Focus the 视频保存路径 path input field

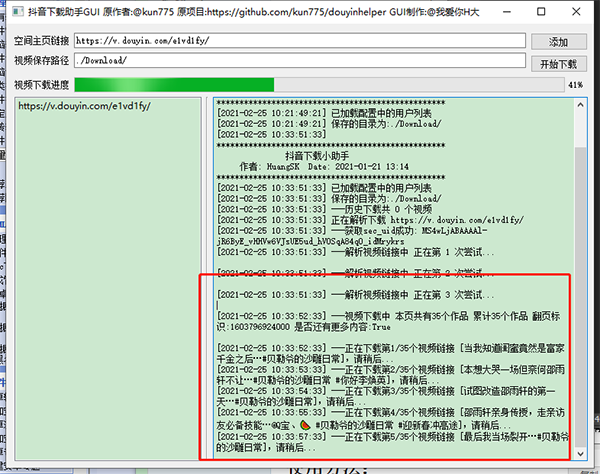[300, 60]
